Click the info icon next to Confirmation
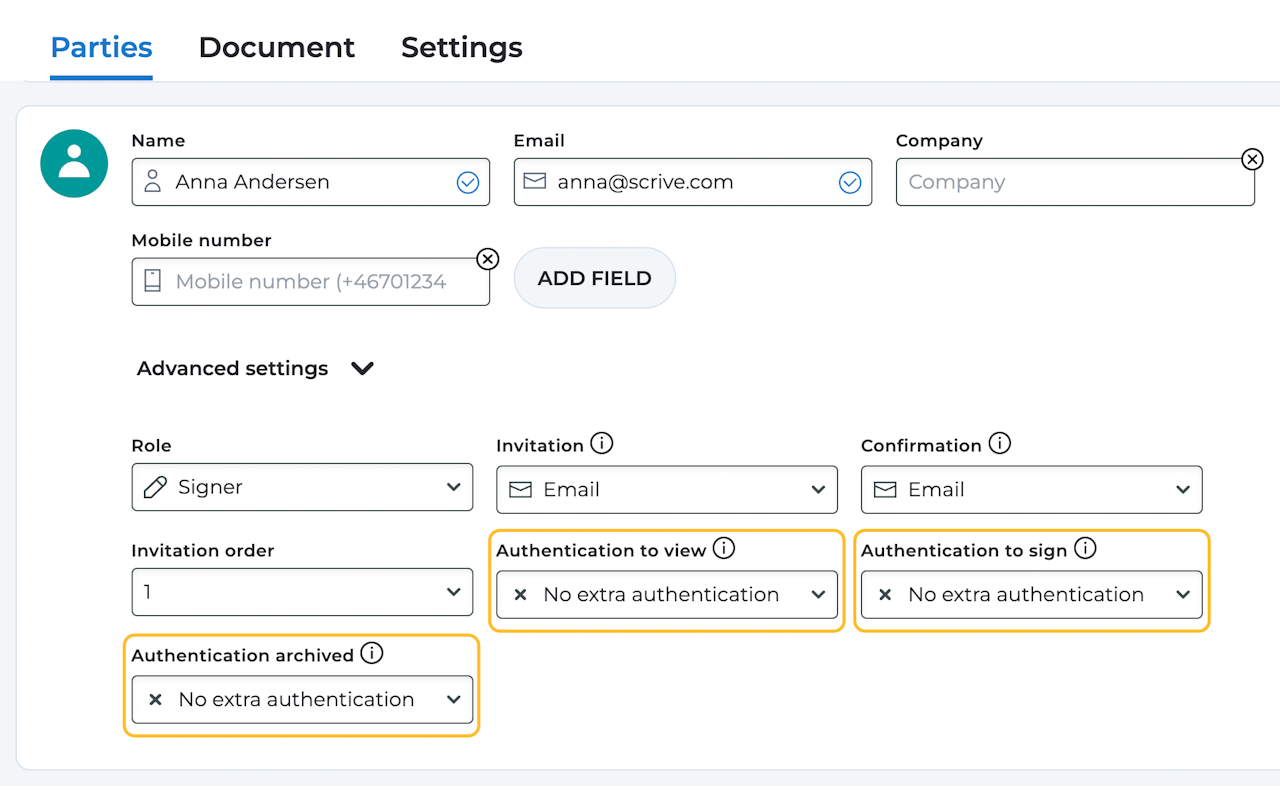 pyautogui.click(x=999, y=443)
